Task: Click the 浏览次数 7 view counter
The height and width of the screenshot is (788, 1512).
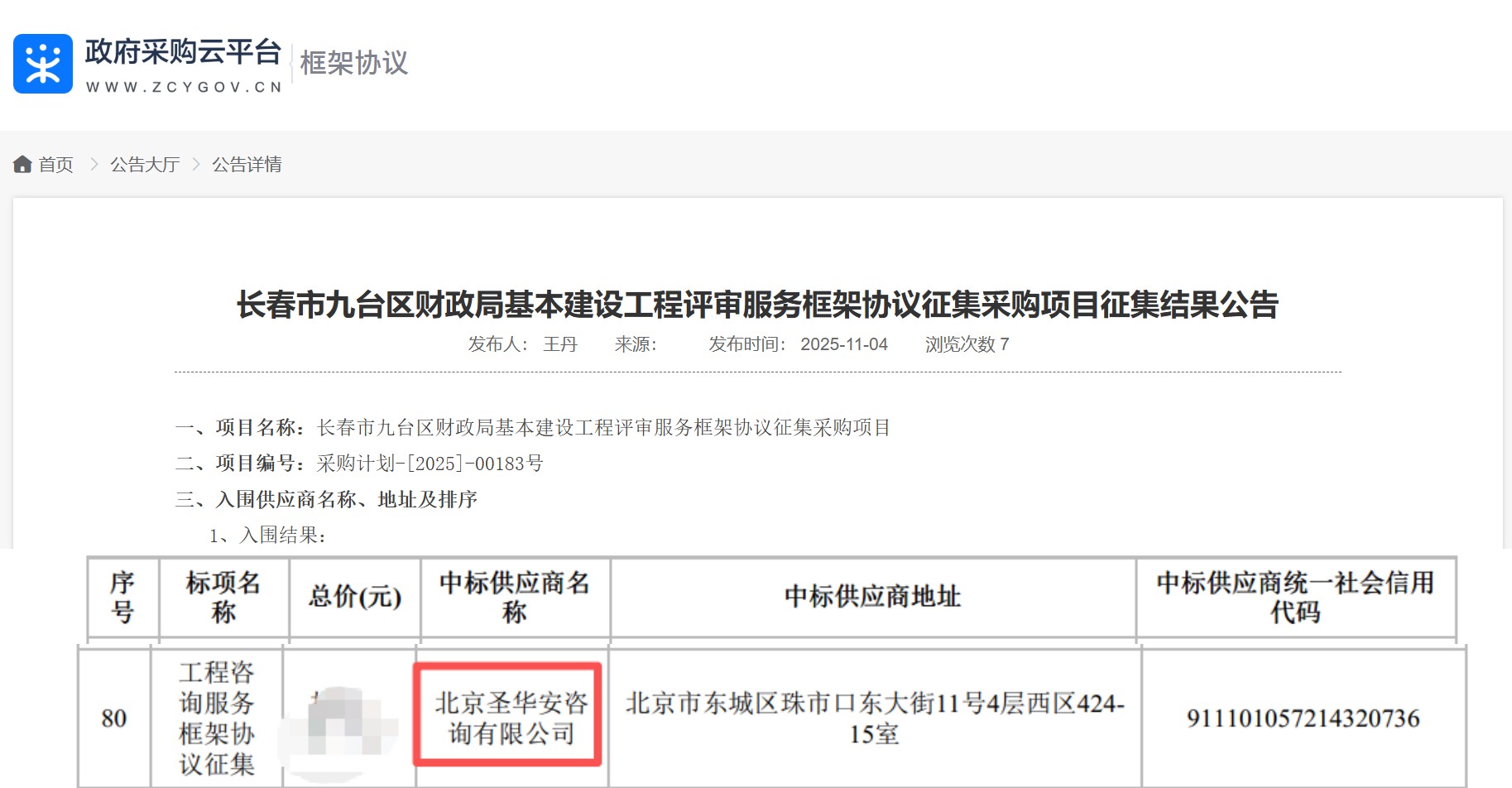Action: click(x=967, y=344)
